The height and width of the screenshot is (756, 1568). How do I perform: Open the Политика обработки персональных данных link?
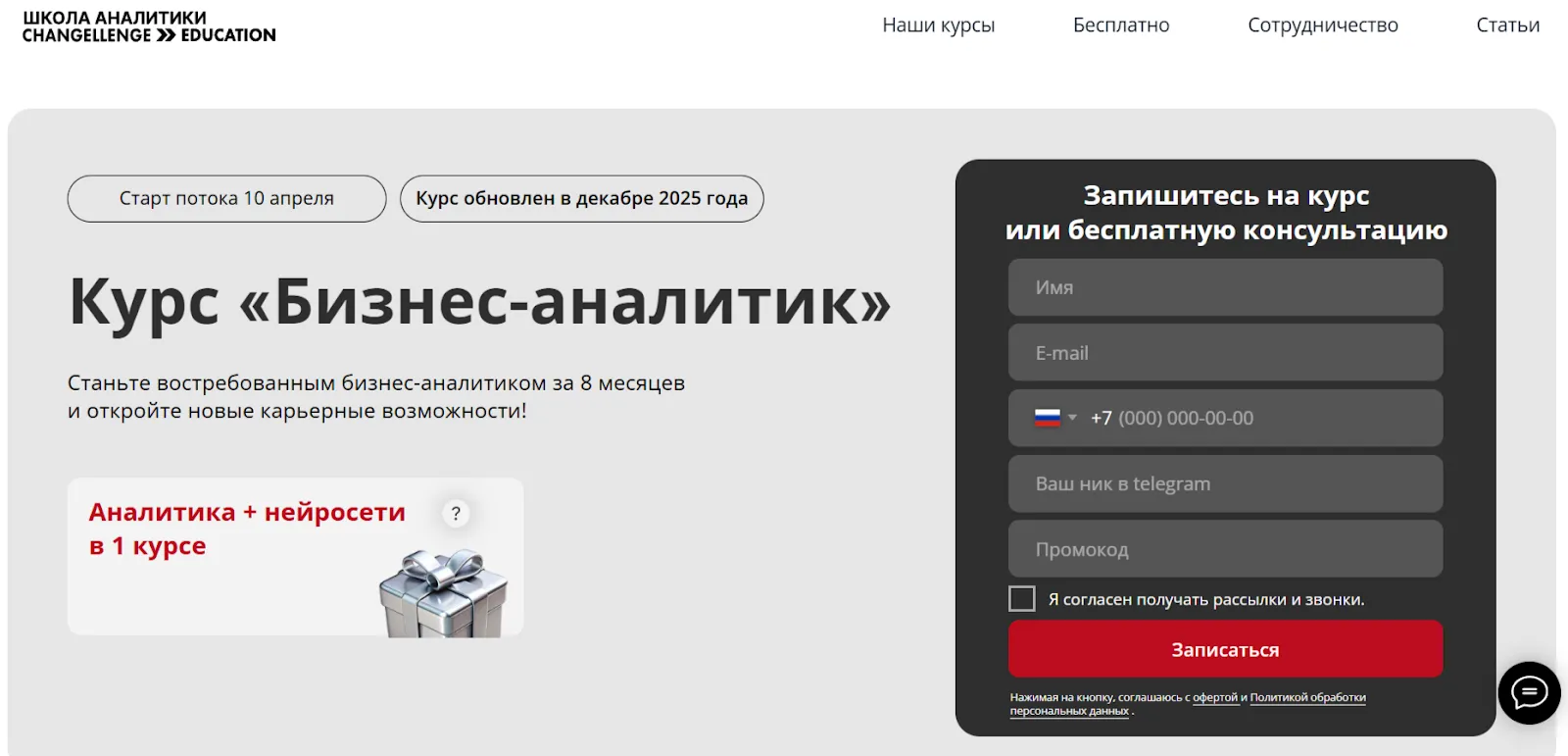point(1307,698)
